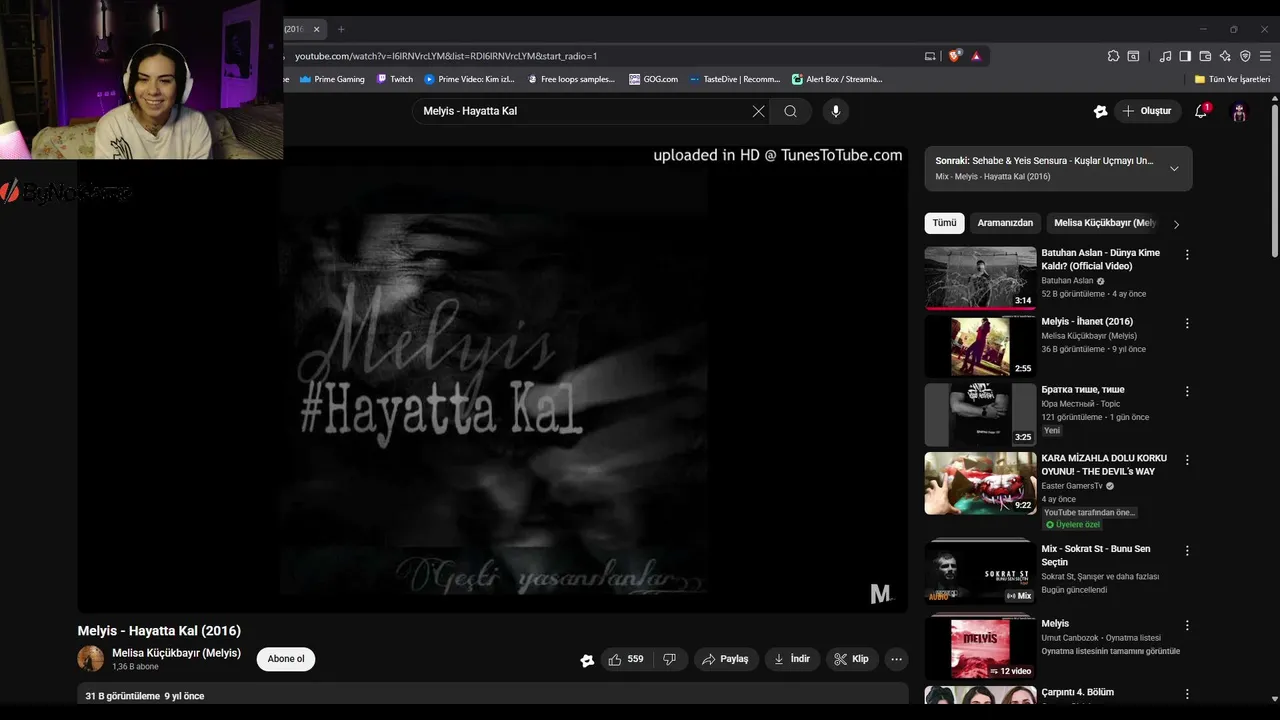
Task: Open more options for Batuhan Aslan video
Action: (1187, 255)
